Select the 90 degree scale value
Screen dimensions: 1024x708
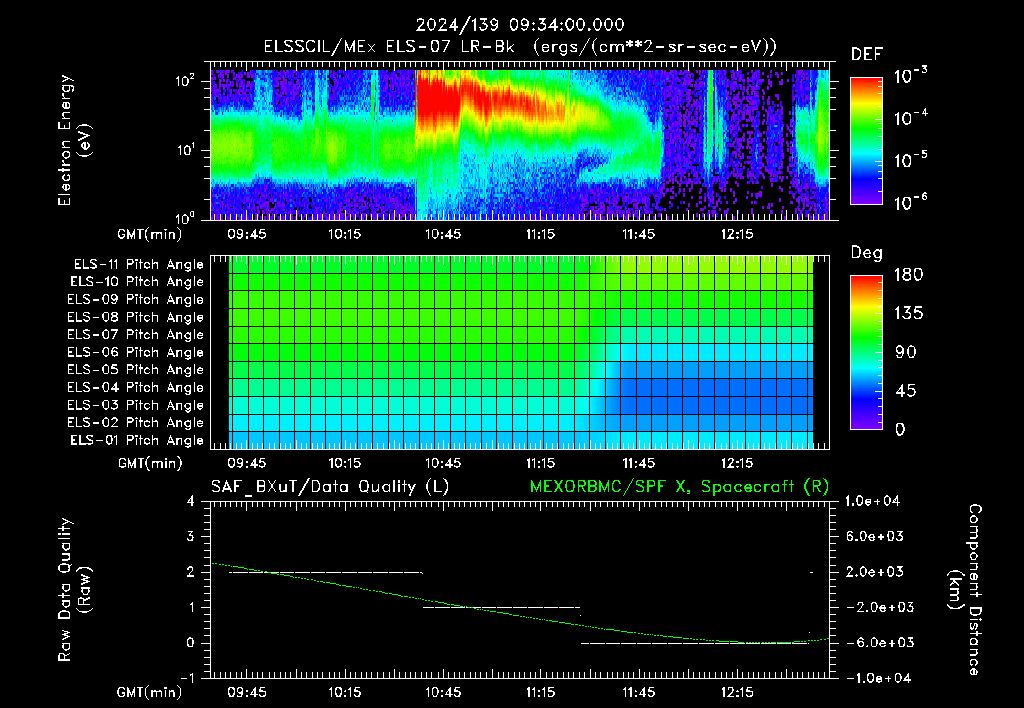(906, 352)
